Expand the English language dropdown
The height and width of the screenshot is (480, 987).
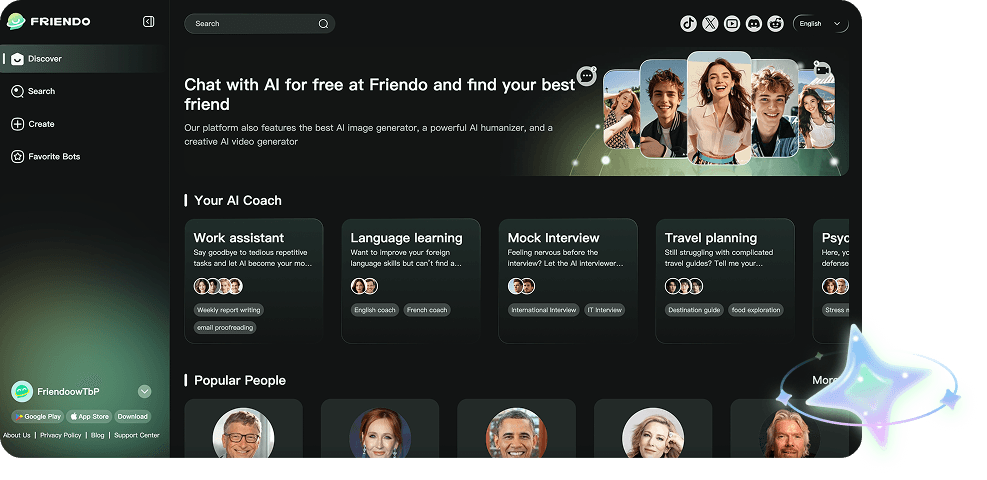[820, 24]
